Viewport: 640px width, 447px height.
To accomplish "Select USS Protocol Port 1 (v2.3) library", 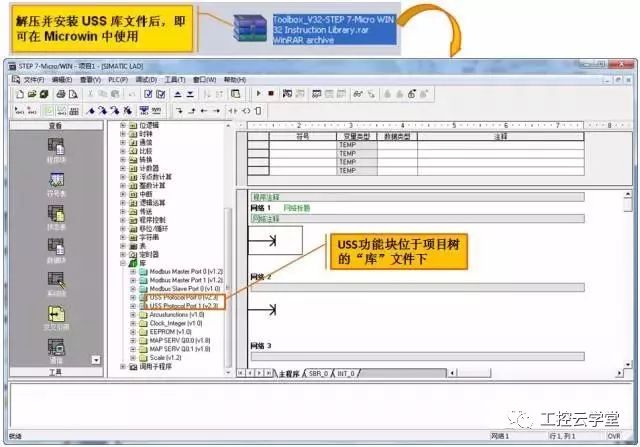I will [184, 306].
